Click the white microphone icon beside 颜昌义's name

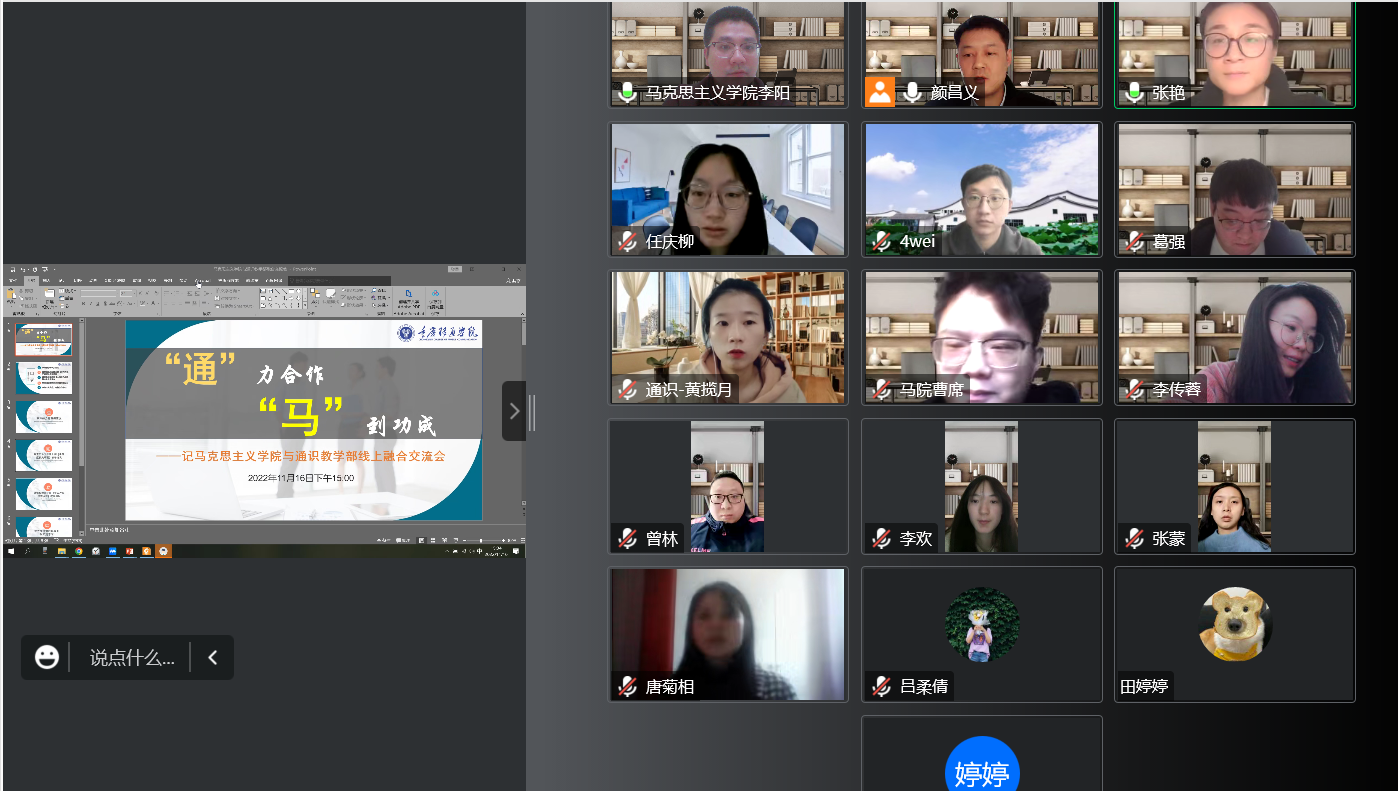click(912, 93)
